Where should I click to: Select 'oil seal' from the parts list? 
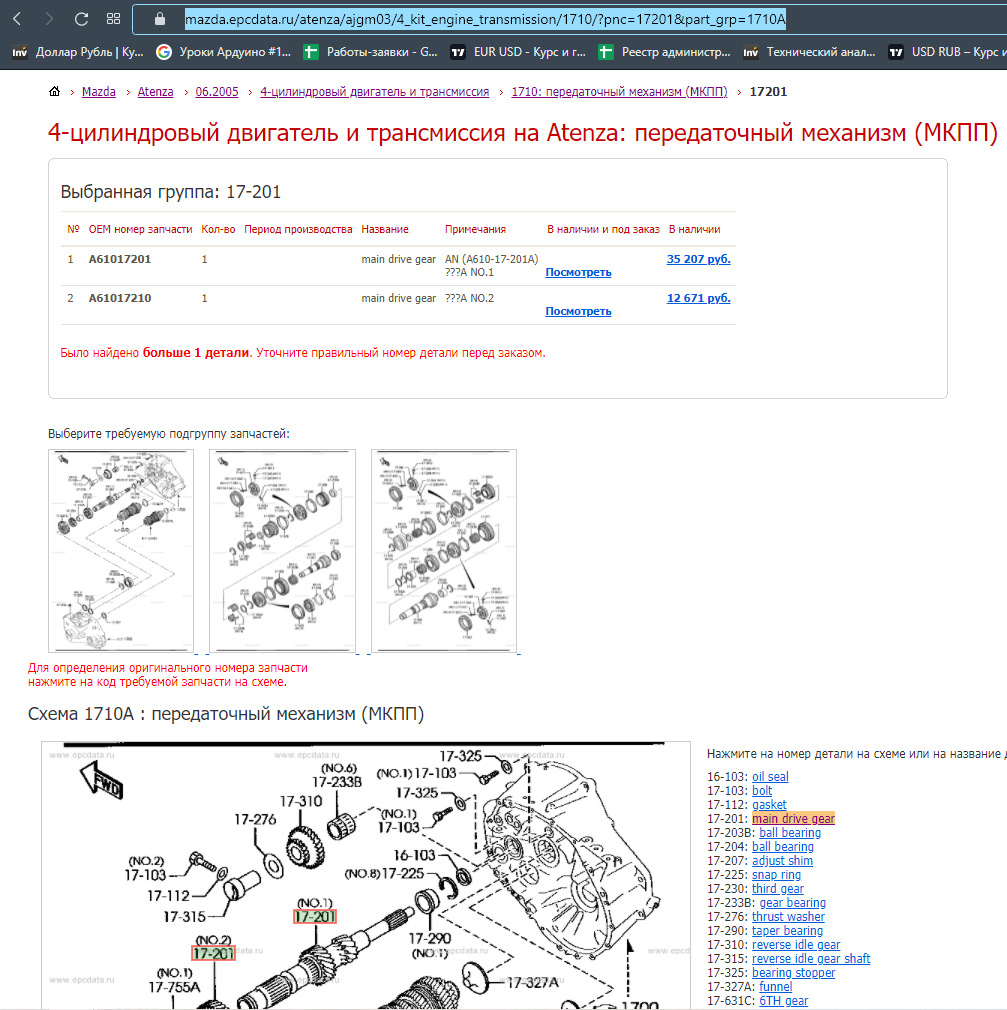770,777
